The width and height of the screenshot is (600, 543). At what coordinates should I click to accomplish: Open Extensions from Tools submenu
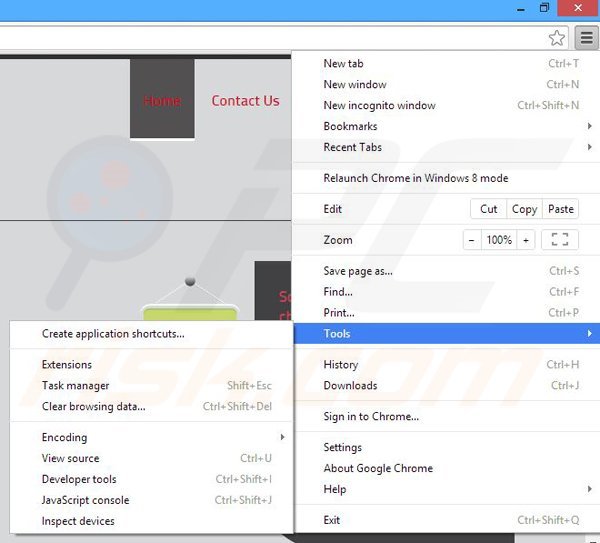[x=152, y=365]
